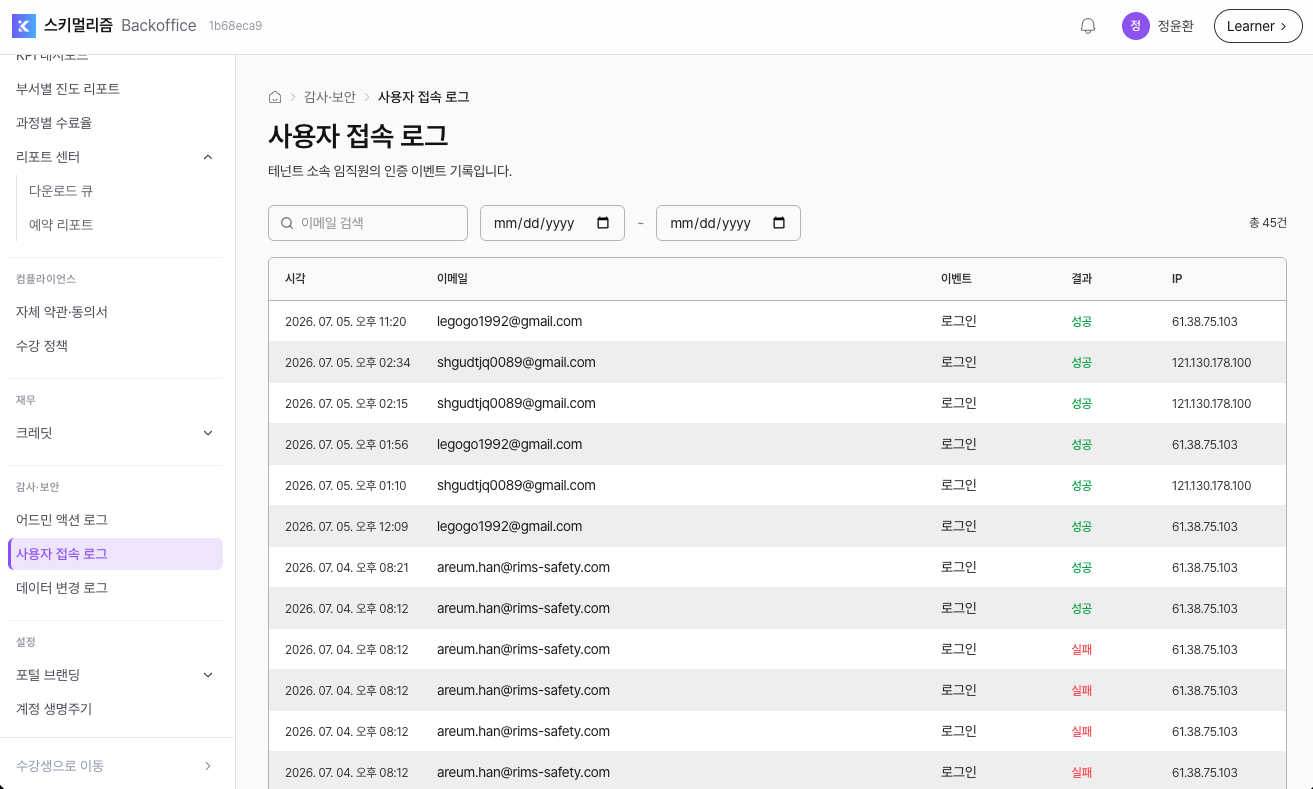Click the 스키멀리즘 logo icon

24,26
